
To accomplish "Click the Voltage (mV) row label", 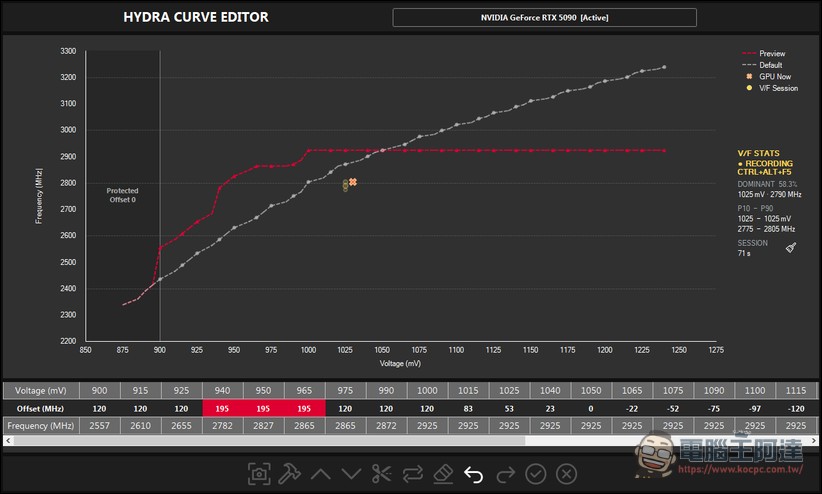I will point(40,391).
